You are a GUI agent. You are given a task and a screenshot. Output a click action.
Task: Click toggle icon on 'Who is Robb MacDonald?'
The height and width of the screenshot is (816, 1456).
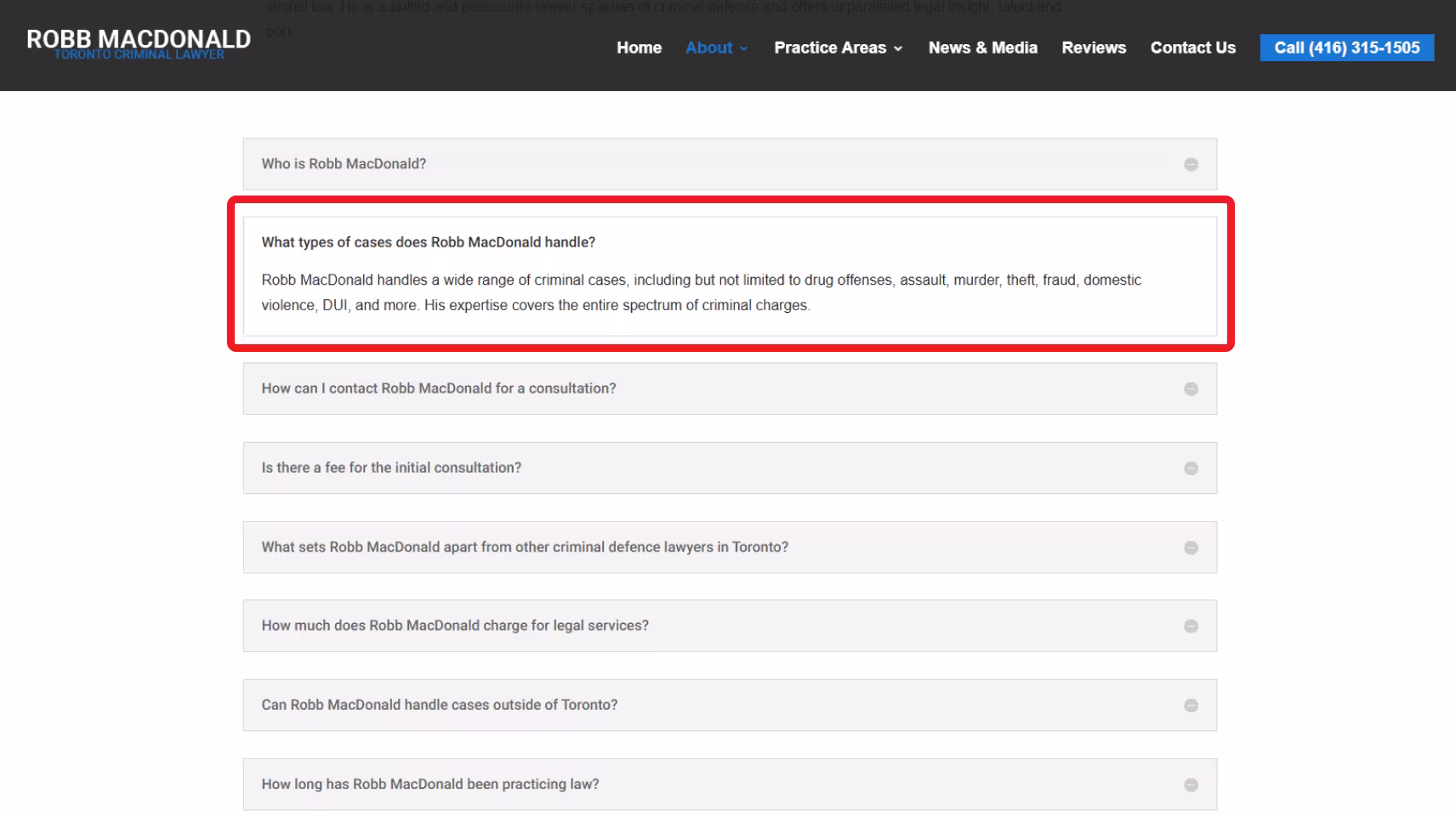tap(1191, 164)
